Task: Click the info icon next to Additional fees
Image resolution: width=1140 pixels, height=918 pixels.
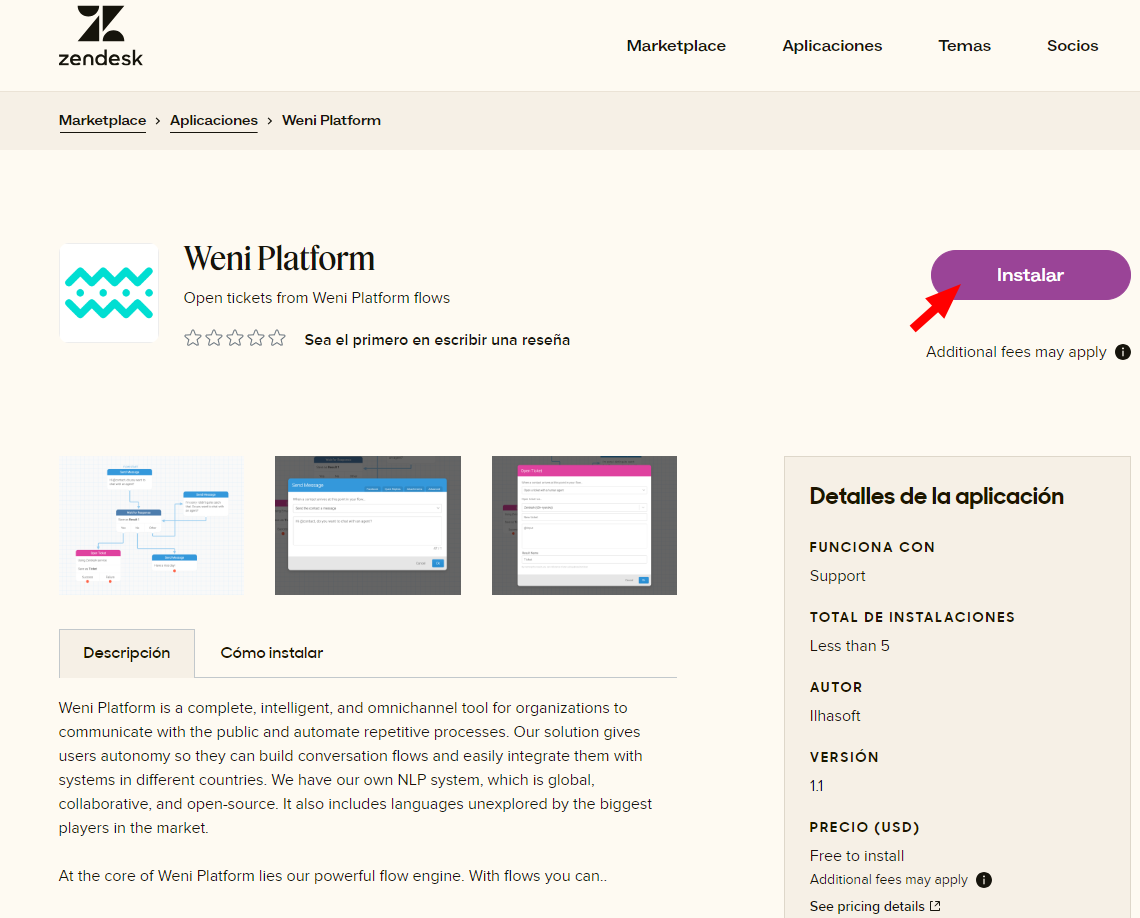Action: tap(1122, 352)
